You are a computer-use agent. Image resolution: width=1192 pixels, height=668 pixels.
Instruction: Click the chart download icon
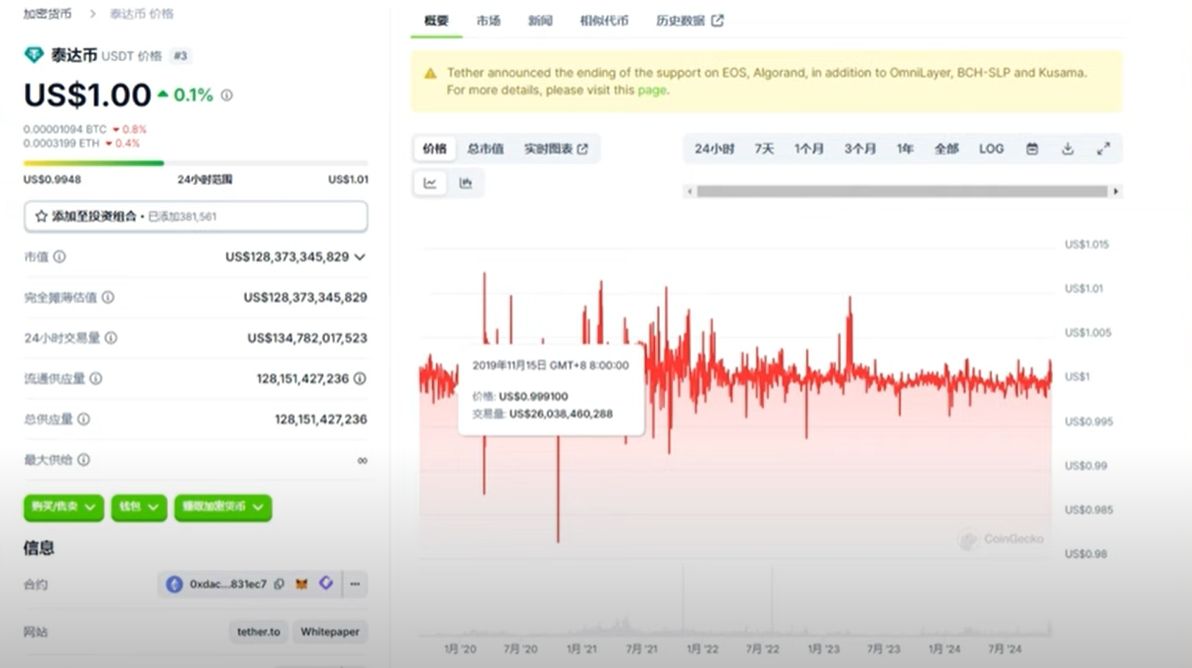coord(1068,148)
